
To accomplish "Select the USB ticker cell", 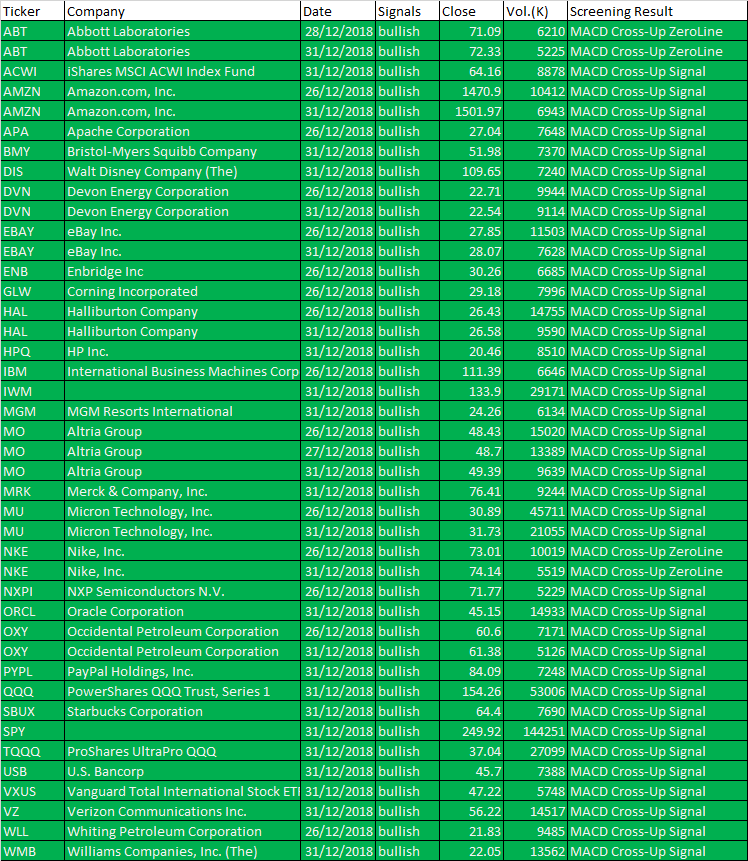I will coord(32,771).
